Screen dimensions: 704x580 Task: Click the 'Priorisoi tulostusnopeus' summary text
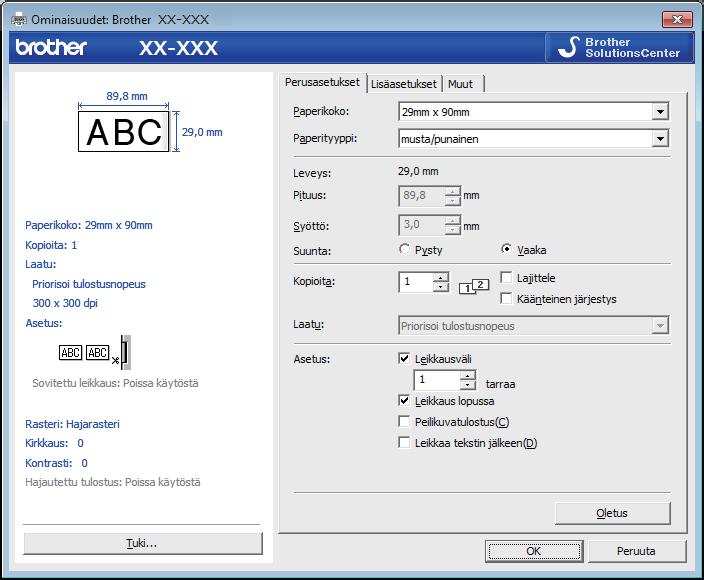tap(89, 284)
